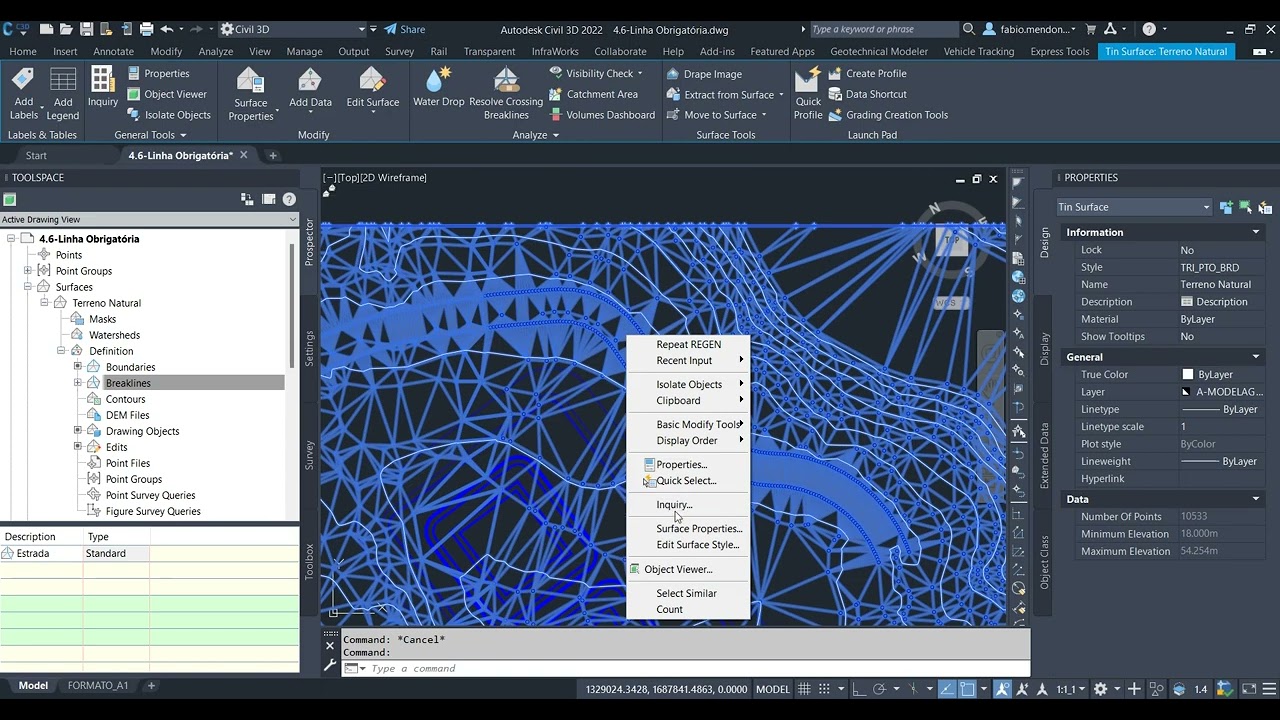Click the Customize wrench icon by command line

click(x=330, y=665)
